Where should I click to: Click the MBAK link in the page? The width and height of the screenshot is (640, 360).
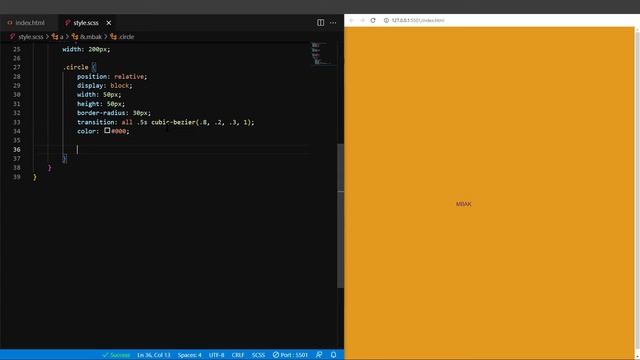coord(464,204)
